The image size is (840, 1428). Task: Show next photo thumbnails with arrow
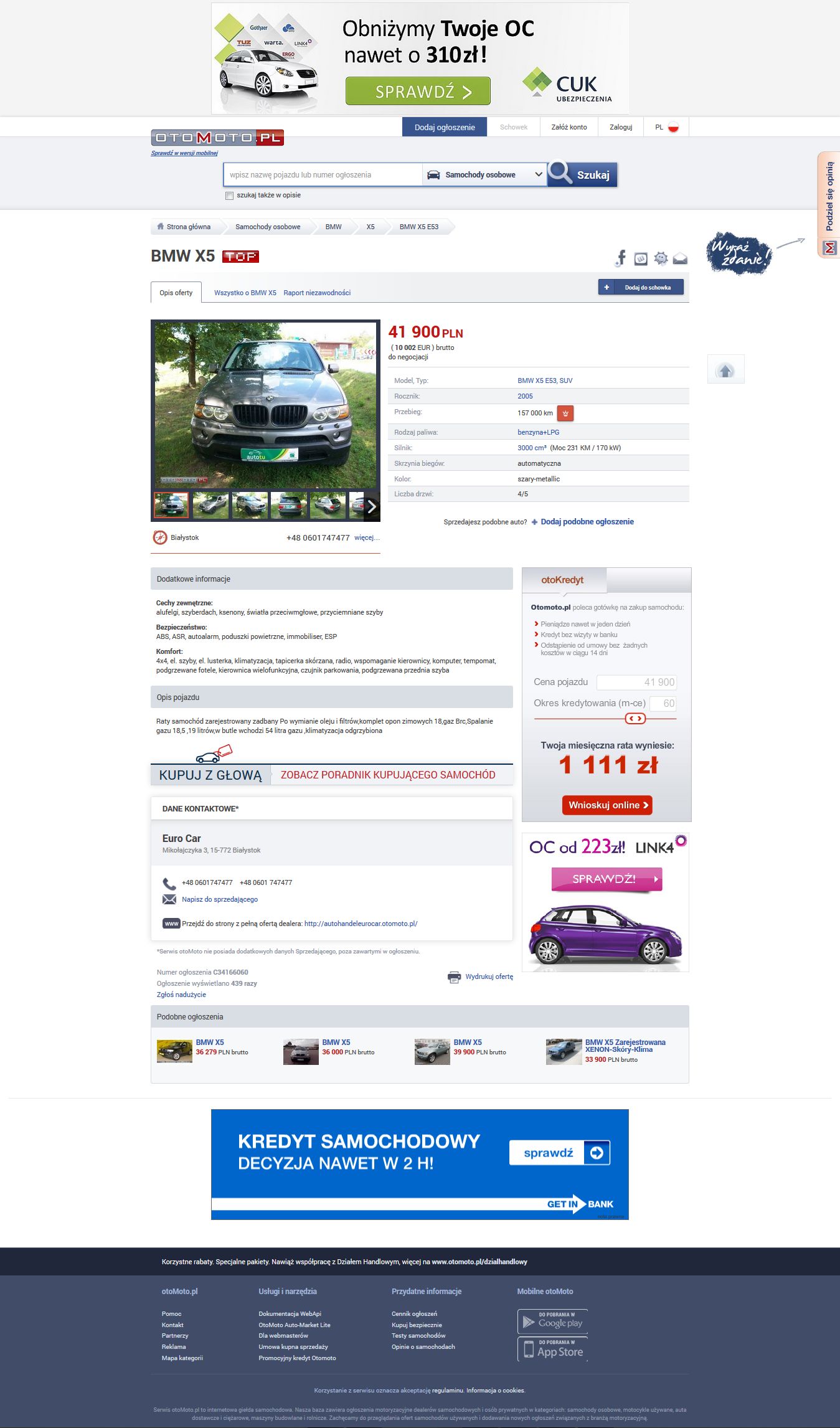tap(372, 506)
